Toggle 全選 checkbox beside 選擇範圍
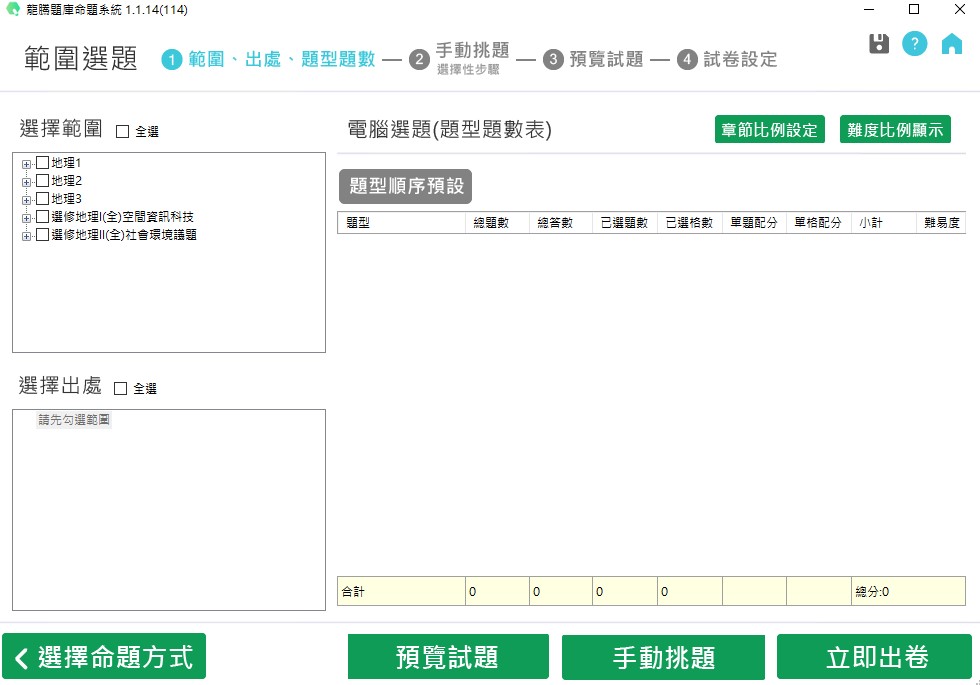 (123, 131)
